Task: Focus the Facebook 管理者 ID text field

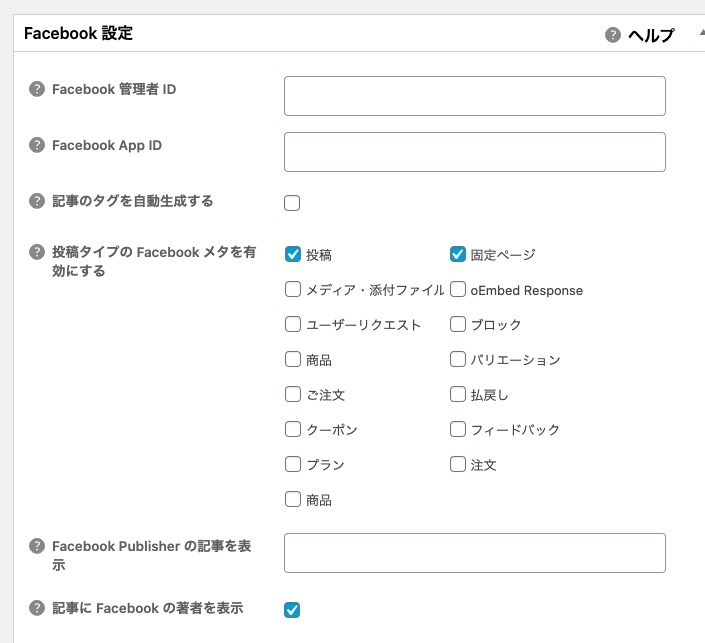Action: 474,96
